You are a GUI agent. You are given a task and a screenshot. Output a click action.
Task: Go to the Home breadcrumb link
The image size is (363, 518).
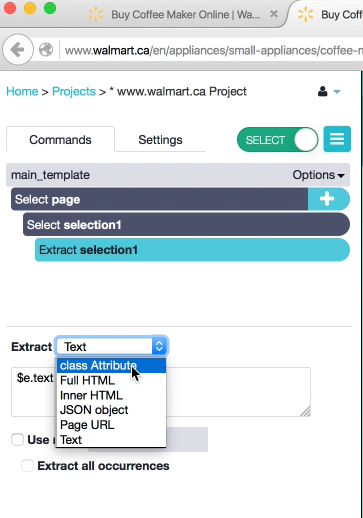(x=22, y=91)
